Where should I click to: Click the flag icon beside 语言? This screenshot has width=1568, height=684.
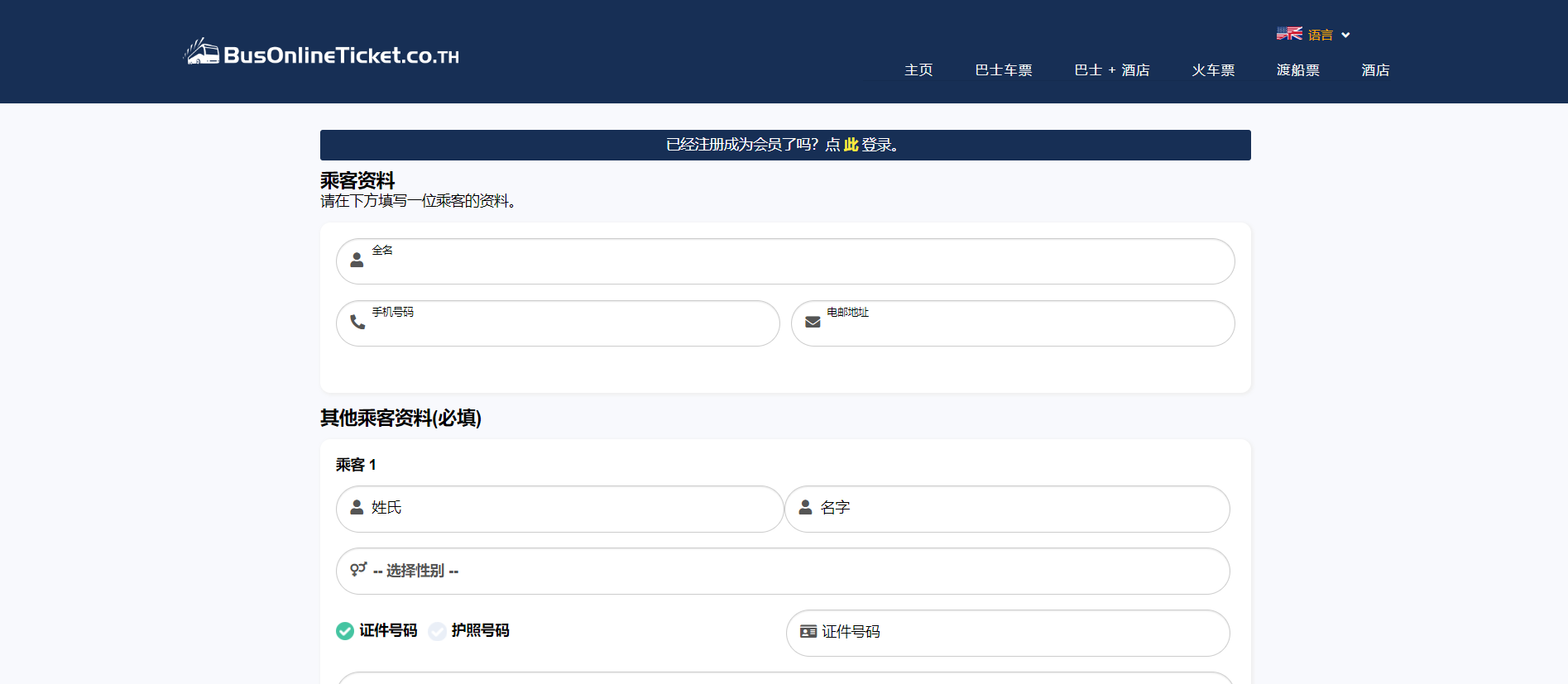[1289, 34]
